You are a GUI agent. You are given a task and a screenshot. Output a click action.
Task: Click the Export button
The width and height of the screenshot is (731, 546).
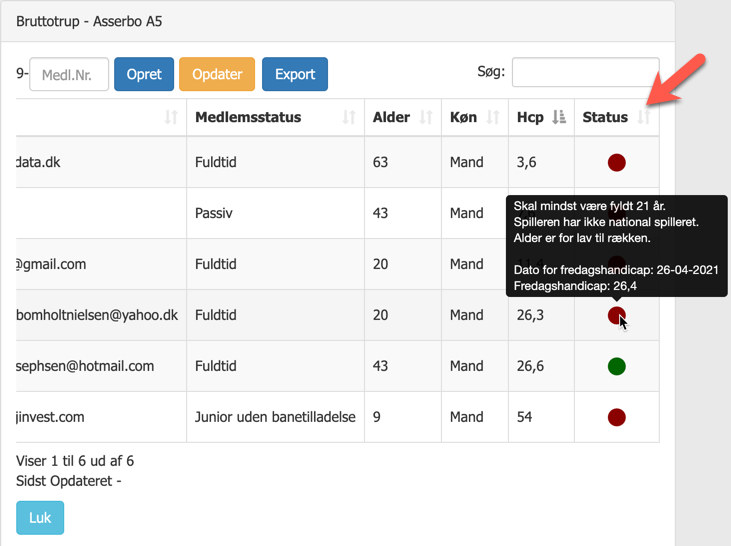(x=295, y=74)
